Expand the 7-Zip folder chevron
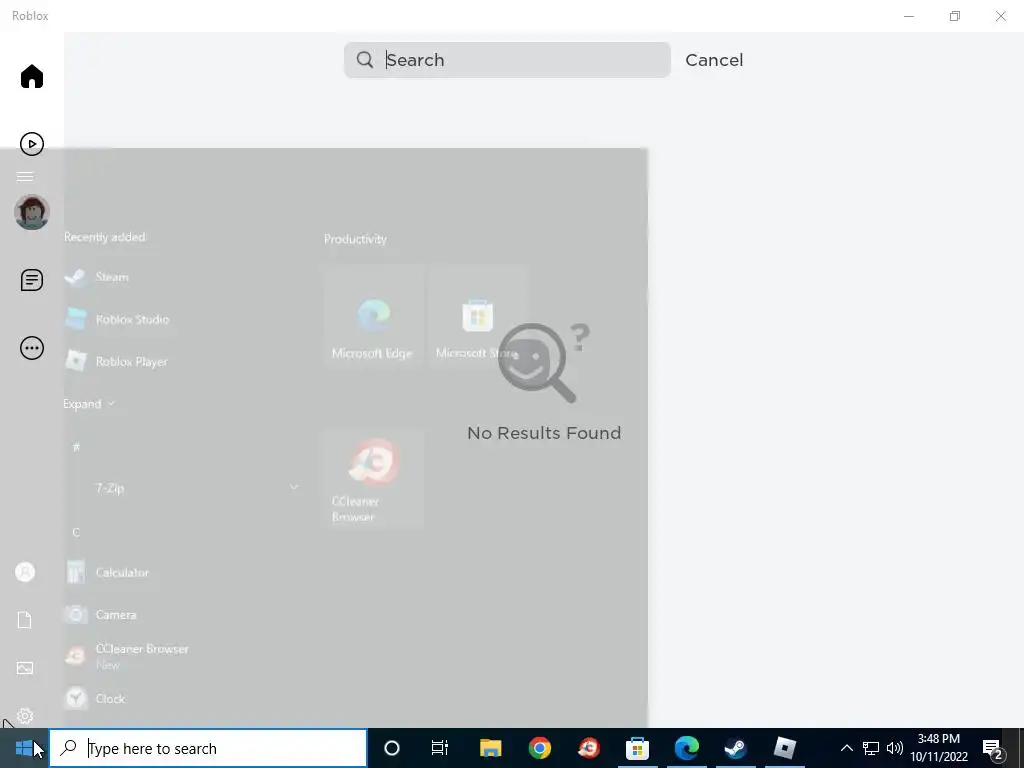The height and width of the screenshot is (768, 1024). click(294, 487)
